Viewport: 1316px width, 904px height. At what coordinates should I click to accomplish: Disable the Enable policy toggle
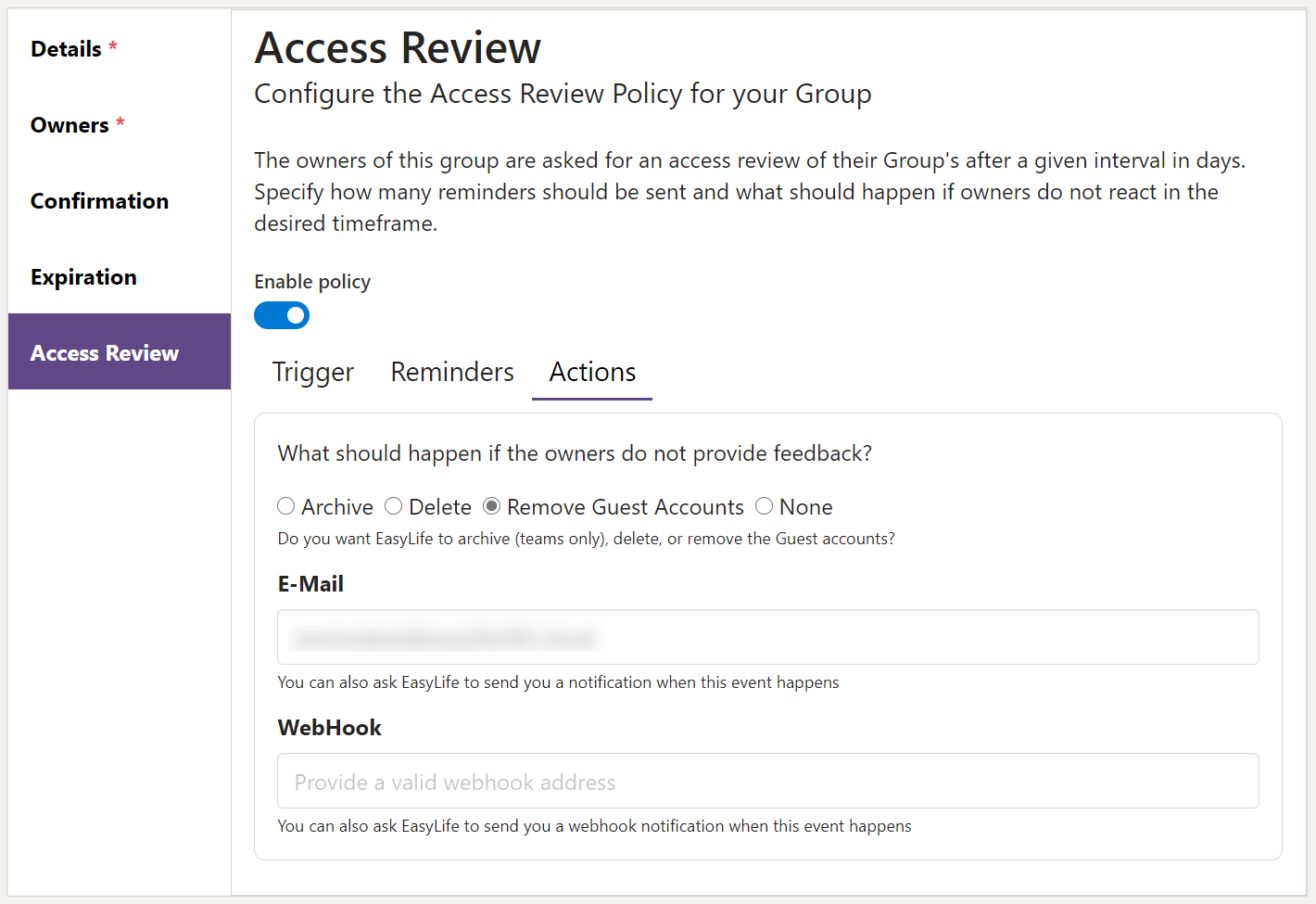[281, 315]
